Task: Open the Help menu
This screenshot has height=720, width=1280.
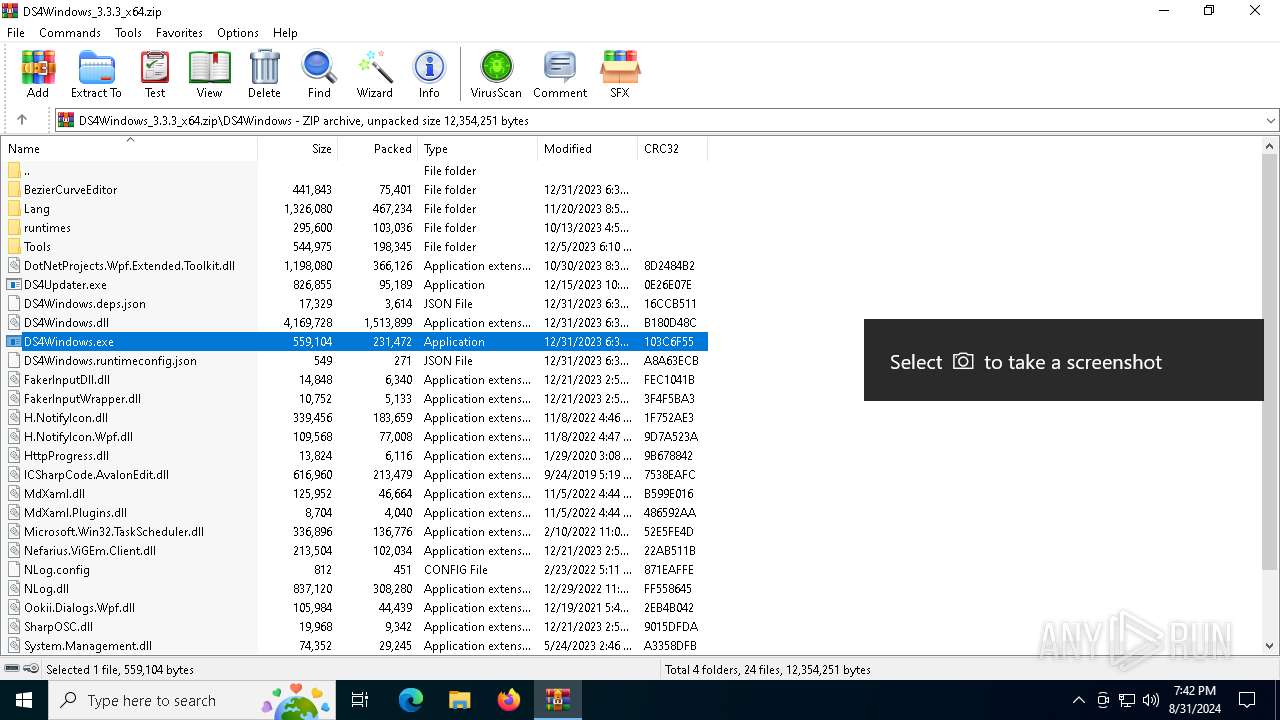Action: [285, 33]
